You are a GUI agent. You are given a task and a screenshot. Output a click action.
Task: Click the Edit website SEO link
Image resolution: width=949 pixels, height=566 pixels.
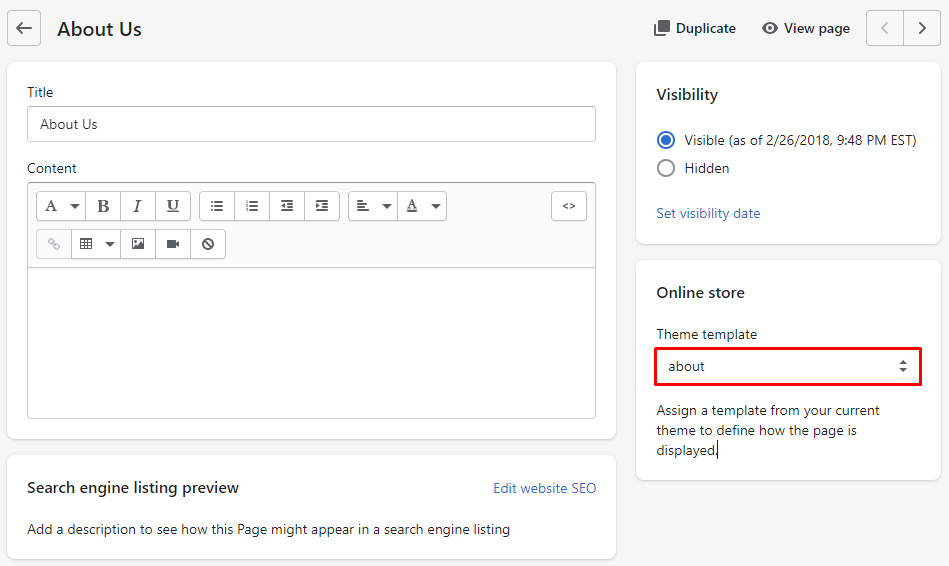[544, 488]
